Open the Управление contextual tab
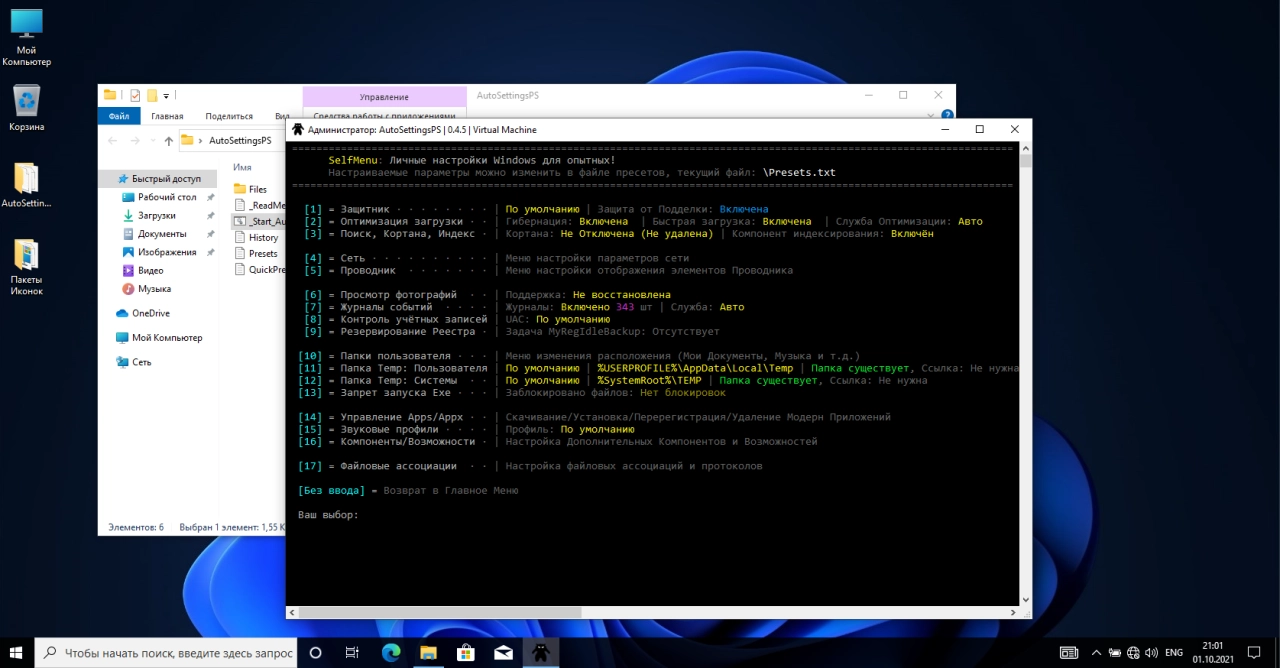 pos(384,97)
